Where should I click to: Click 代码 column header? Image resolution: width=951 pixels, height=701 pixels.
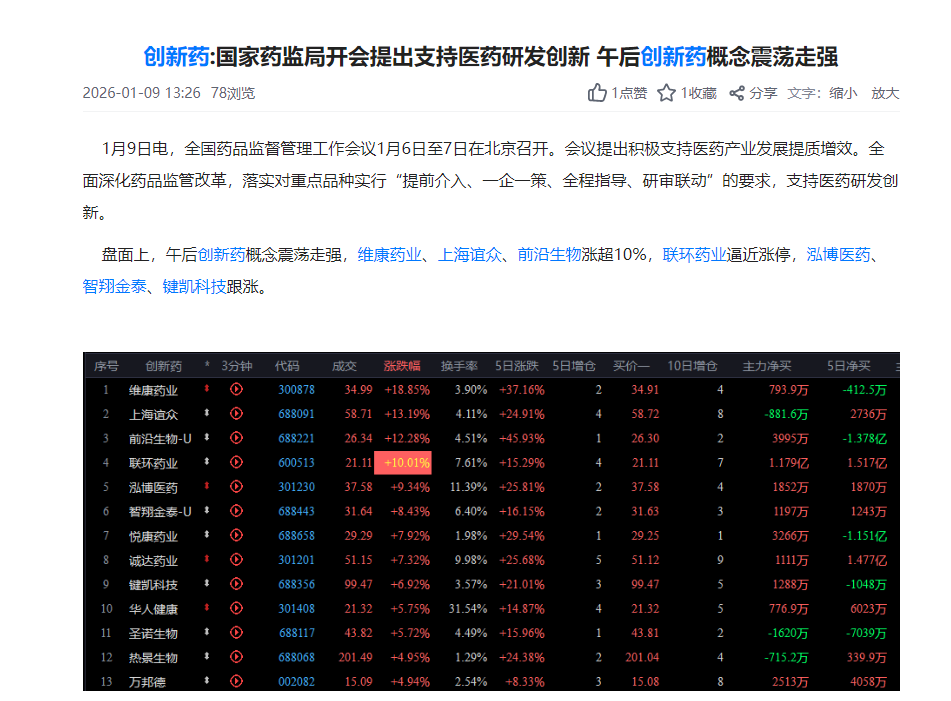point(287,366)
